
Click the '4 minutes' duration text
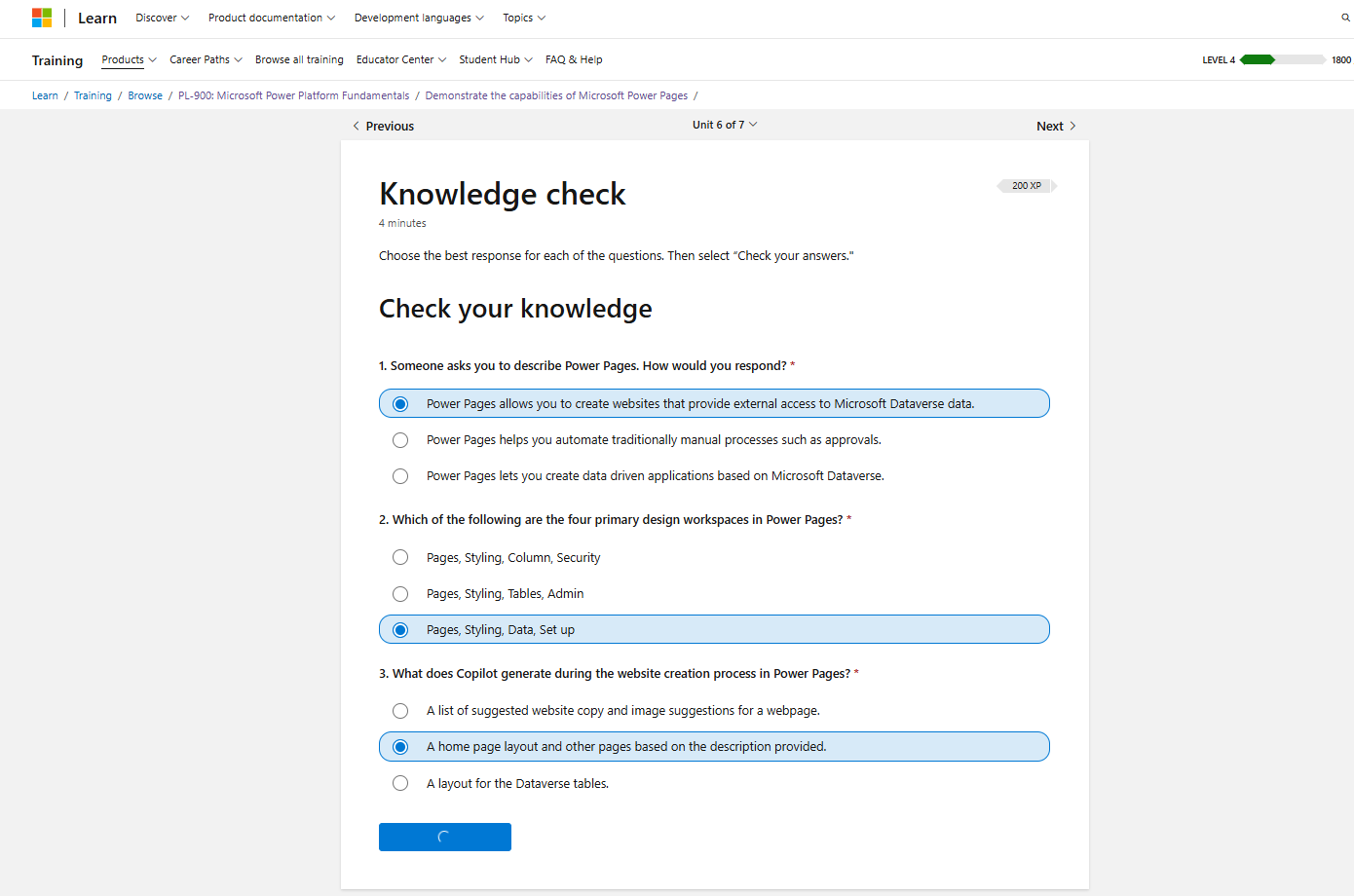(x=402, y=223)
